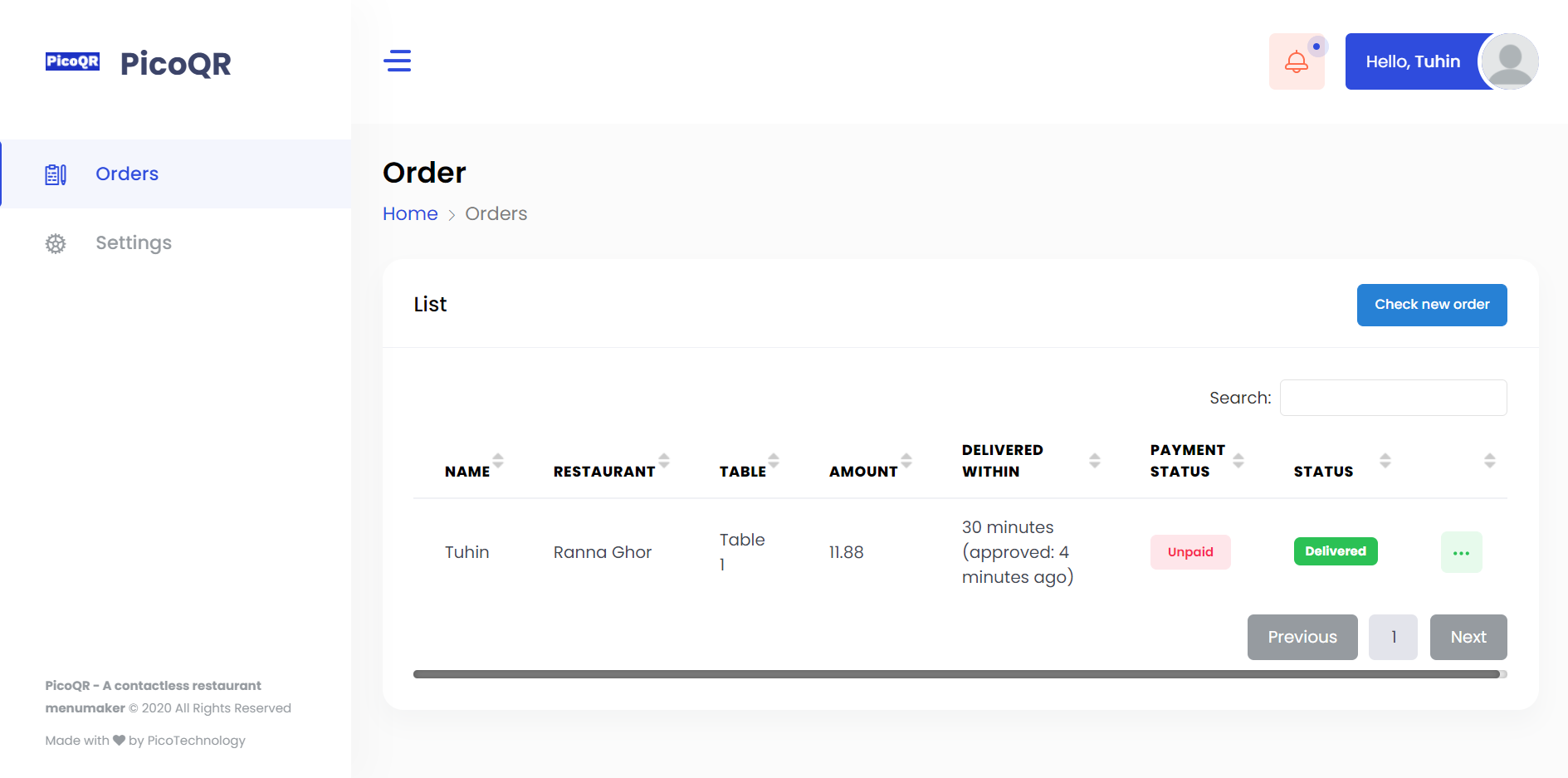
Task: Focus the Search input field
Action: [x=1393, y=398]
